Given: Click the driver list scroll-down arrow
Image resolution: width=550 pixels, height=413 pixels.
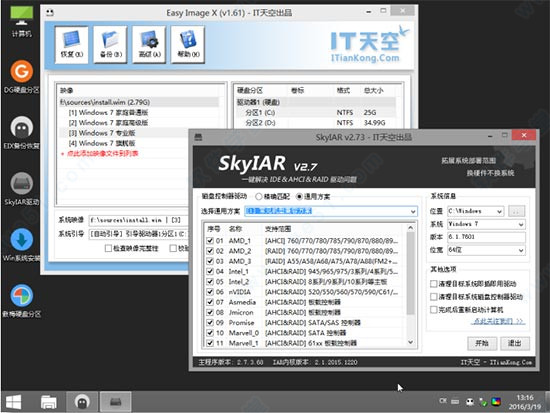Looking at the screenshot, I should [411, 342].
